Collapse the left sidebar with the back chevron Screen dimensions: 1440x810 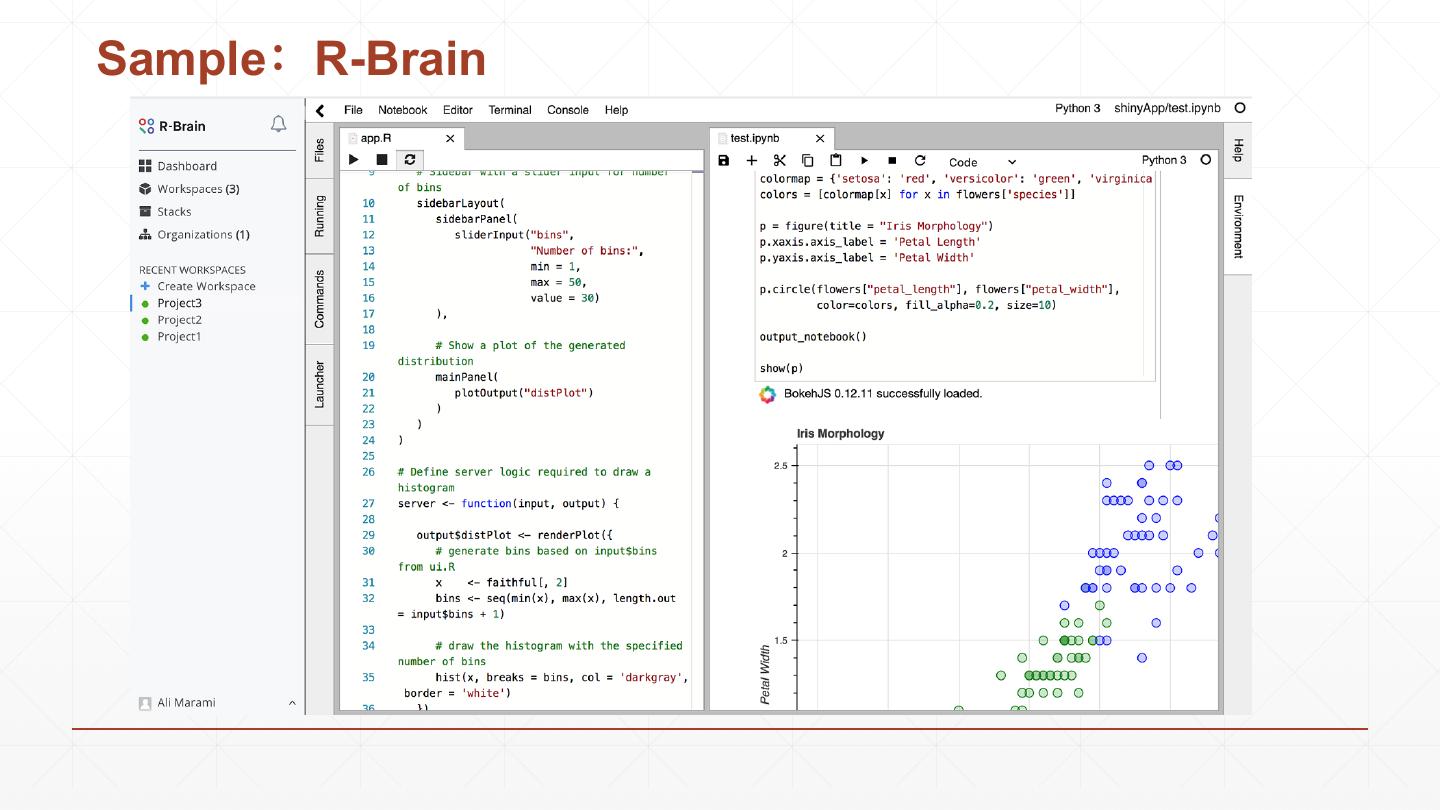pyautogui.click(x=320, y=111)
